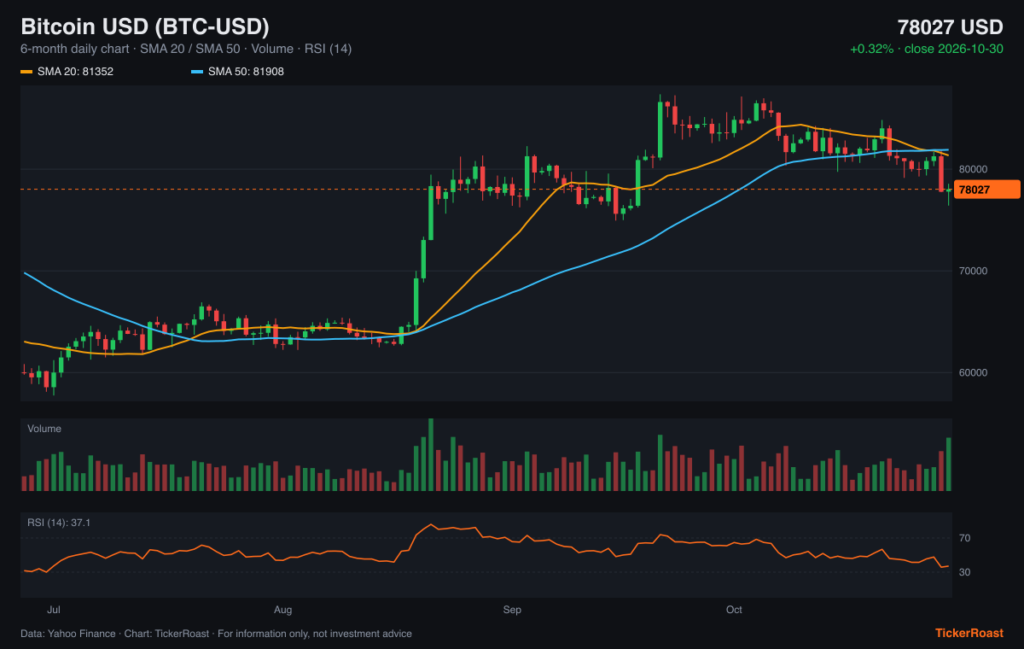Click the RSI (14): 37.1 label
This screenshot has width=1024, height=649.
click(x=59, y=523)
